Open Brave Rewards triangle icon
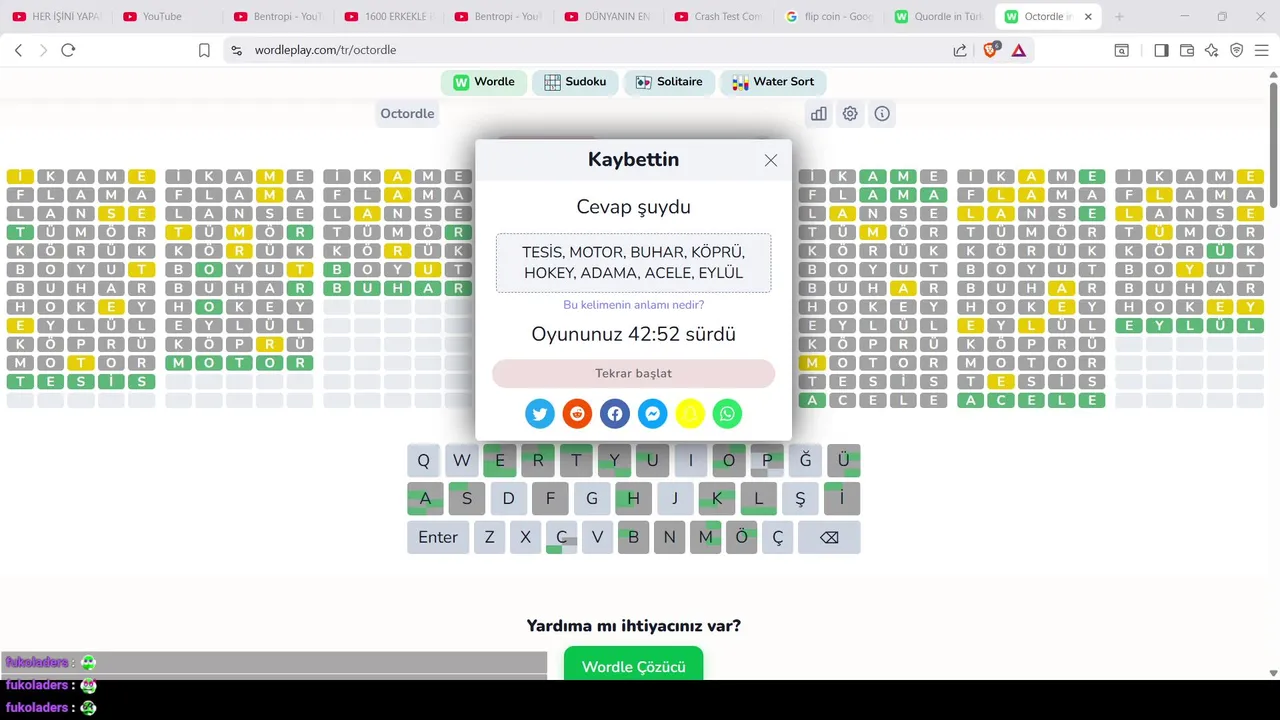 tap(1018, 50)
